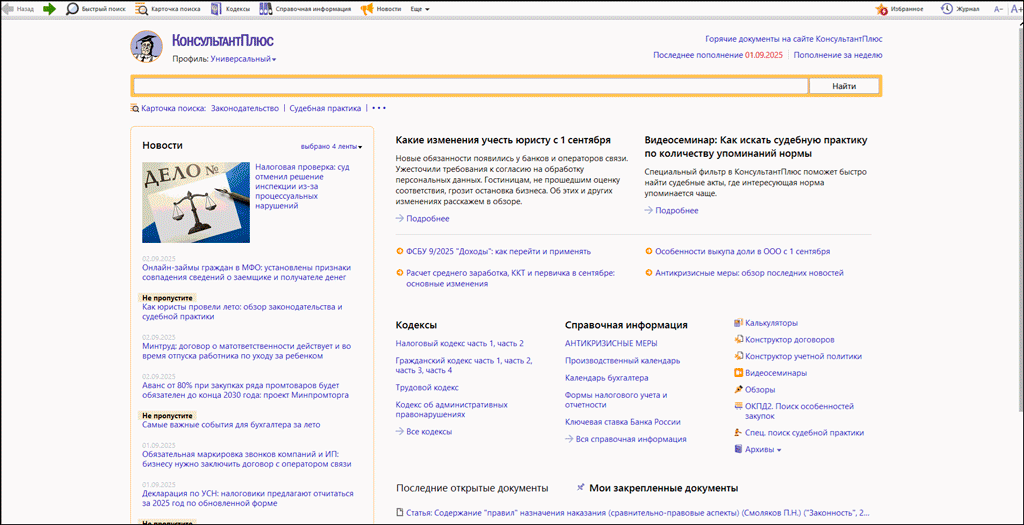Screen dimensions: 1024x525
Task: Switch to Мои закрепленные документы tab
Action: (x=664, y=488)
